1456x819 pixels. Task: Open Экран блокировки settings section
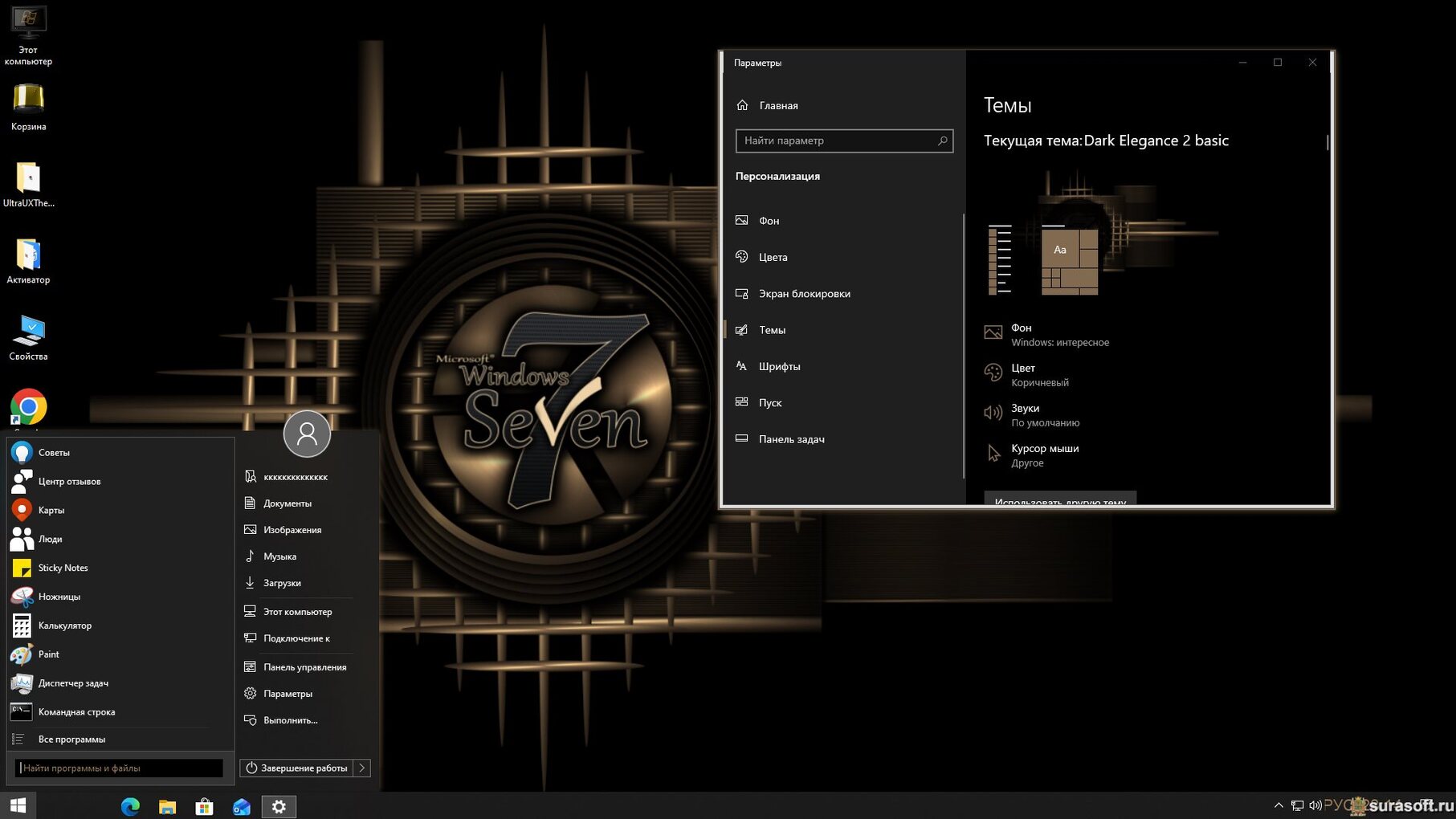[804, 294]
